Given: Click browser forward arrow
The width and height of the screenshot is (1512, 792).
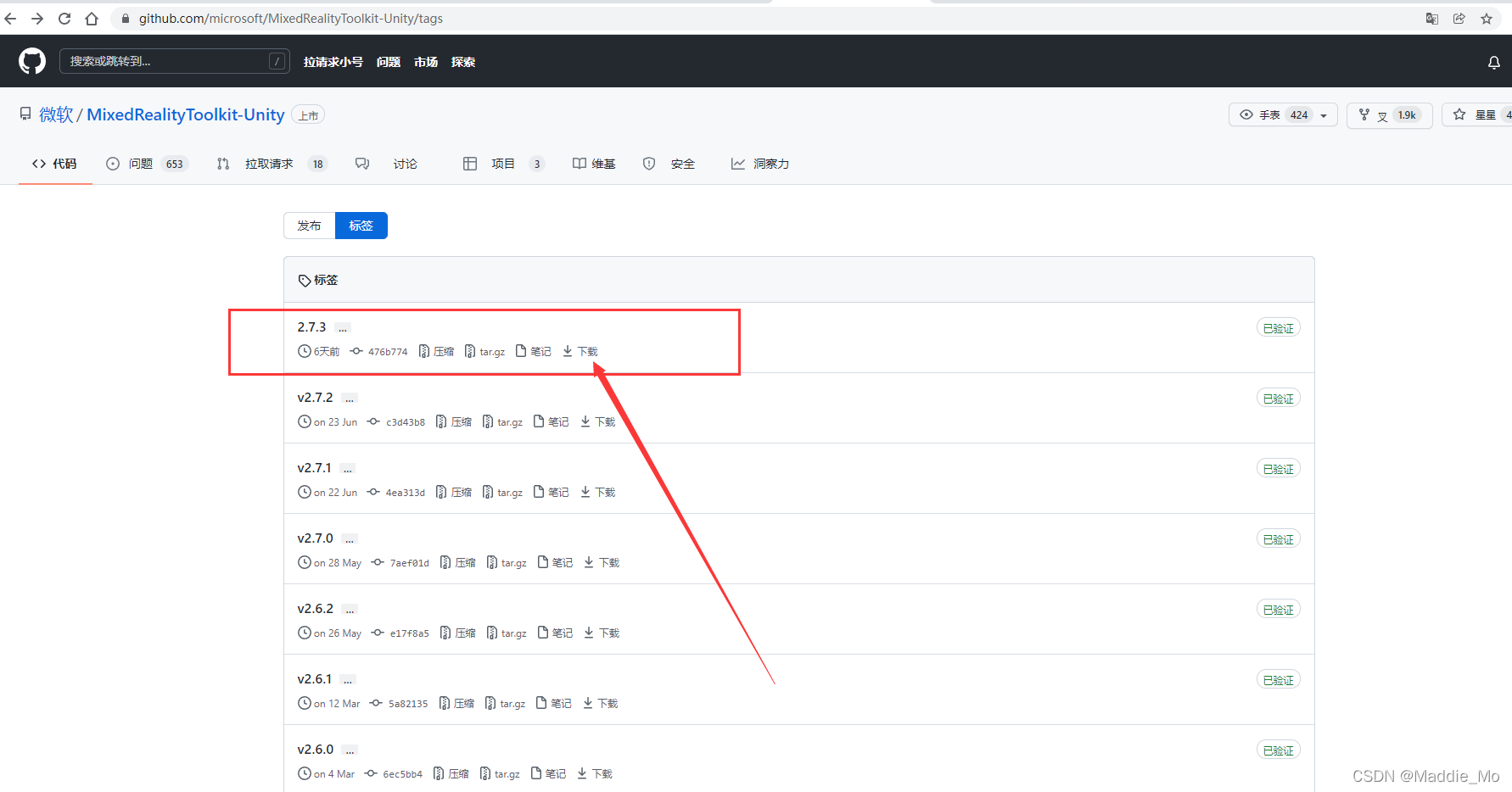Looking at the screenshot, I should [37, 19].
